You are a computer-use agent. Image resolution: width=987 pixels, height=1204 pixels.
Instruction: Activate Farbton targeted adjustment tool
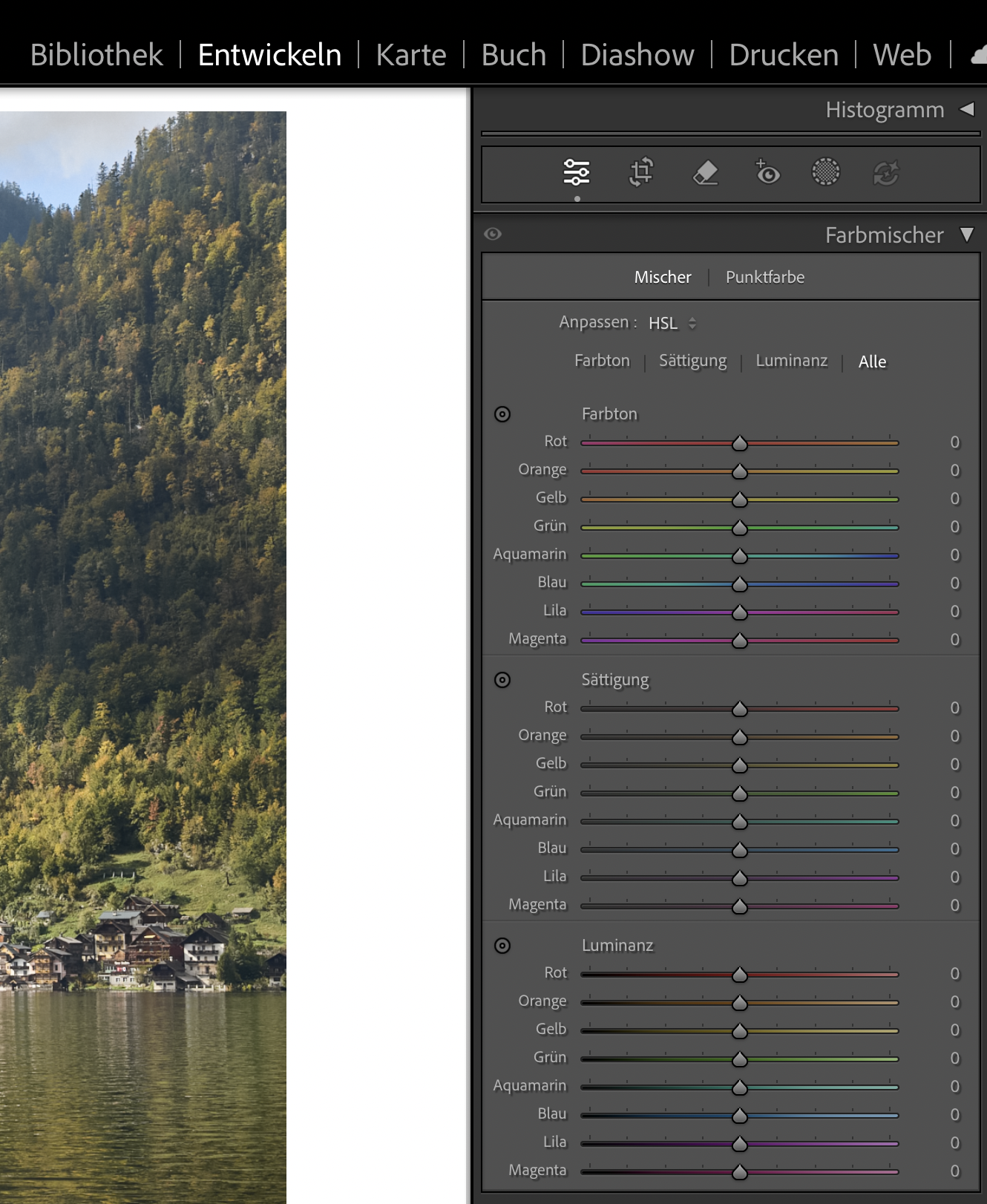click(502, 414)
